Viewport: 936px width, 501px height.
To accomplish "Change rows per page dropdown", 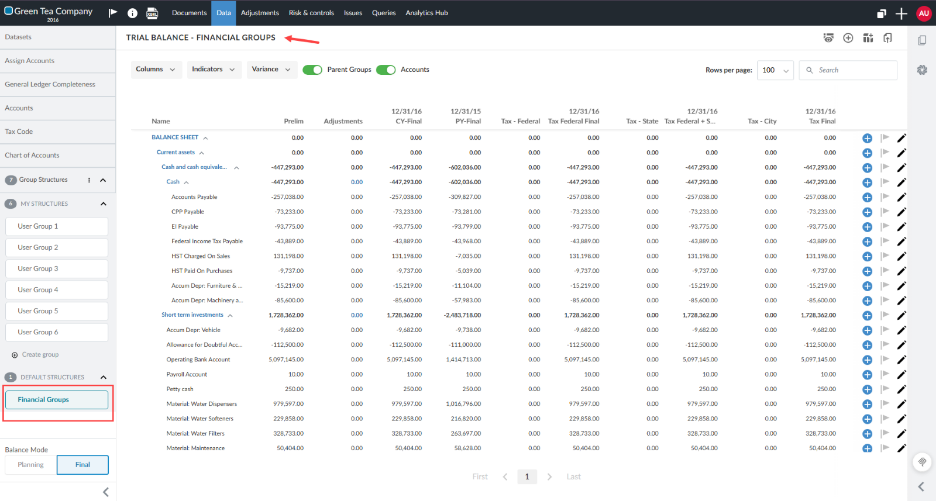I will [775, 70].
